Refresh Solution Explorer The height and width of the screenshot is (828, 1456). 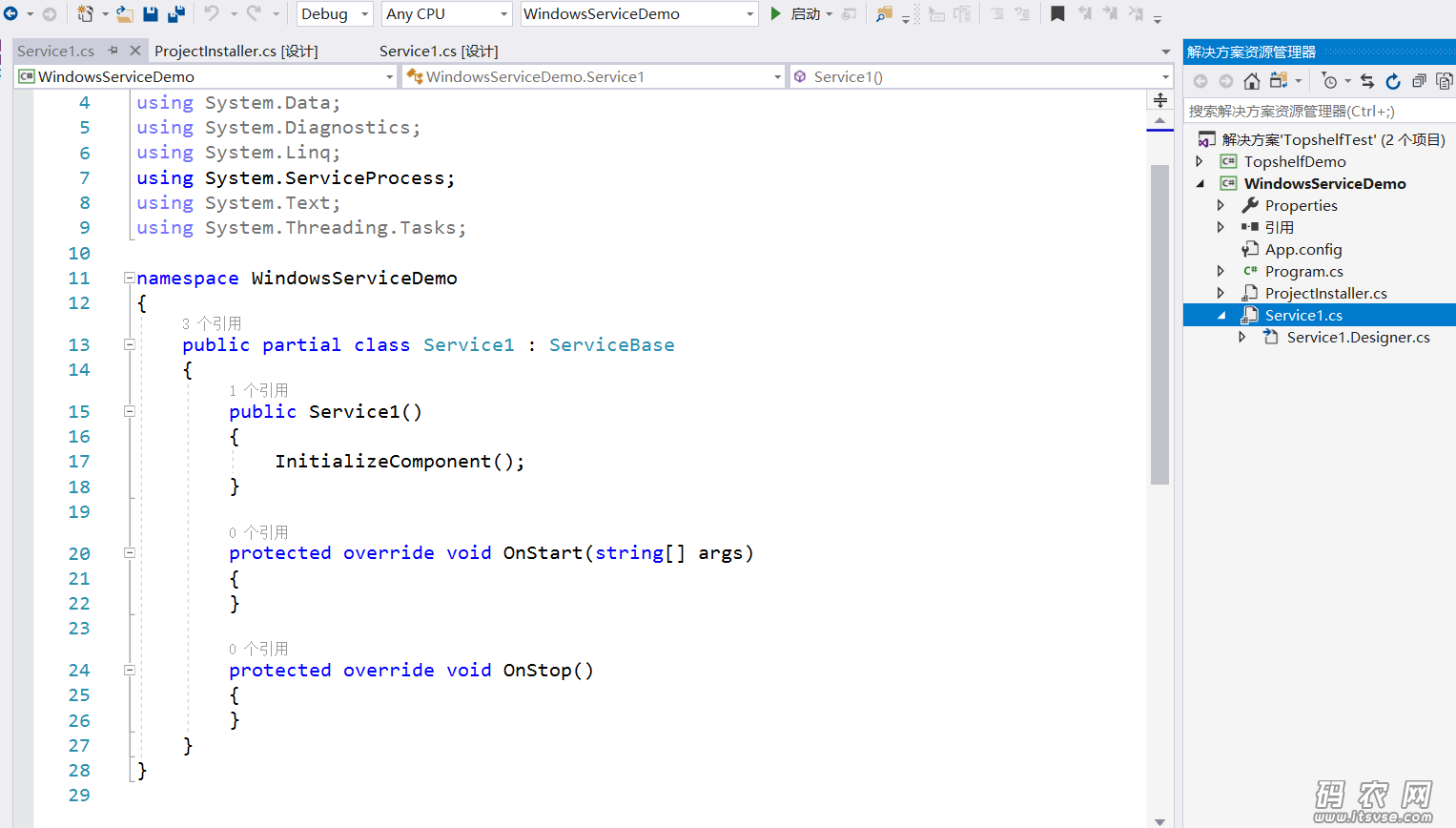tap(1393, 81)
